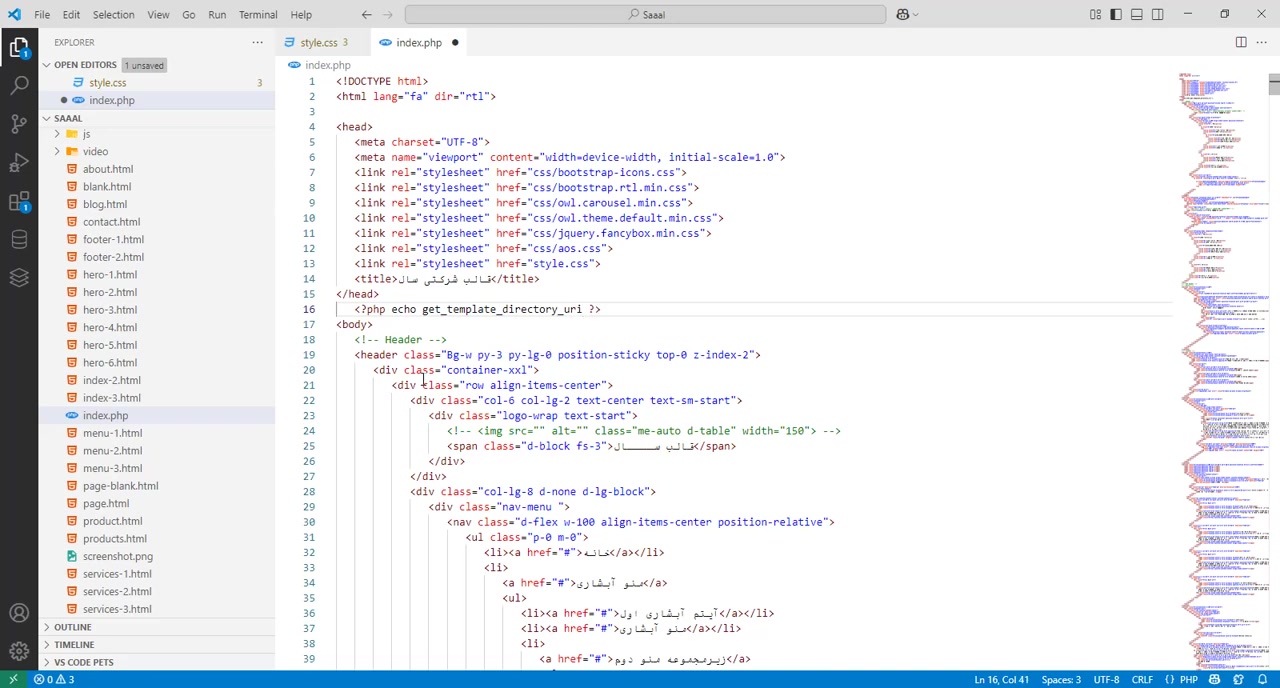The height and width of the screenshot is (688, 1280).
Task: Open the Source Control view
Action: (x=19, y=124)
